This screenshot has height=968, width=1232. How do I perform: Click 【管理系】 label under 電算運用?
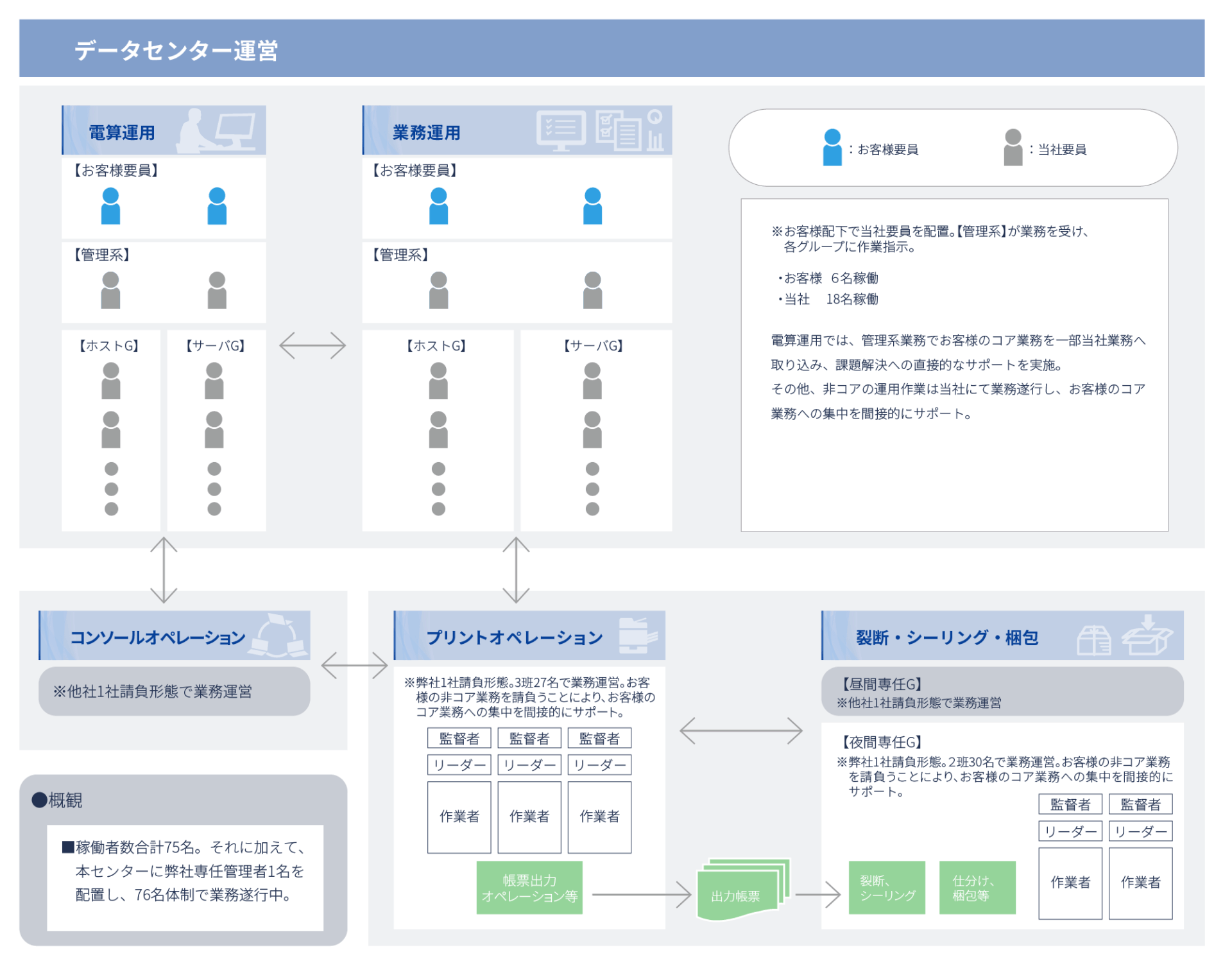pos(102,255)
